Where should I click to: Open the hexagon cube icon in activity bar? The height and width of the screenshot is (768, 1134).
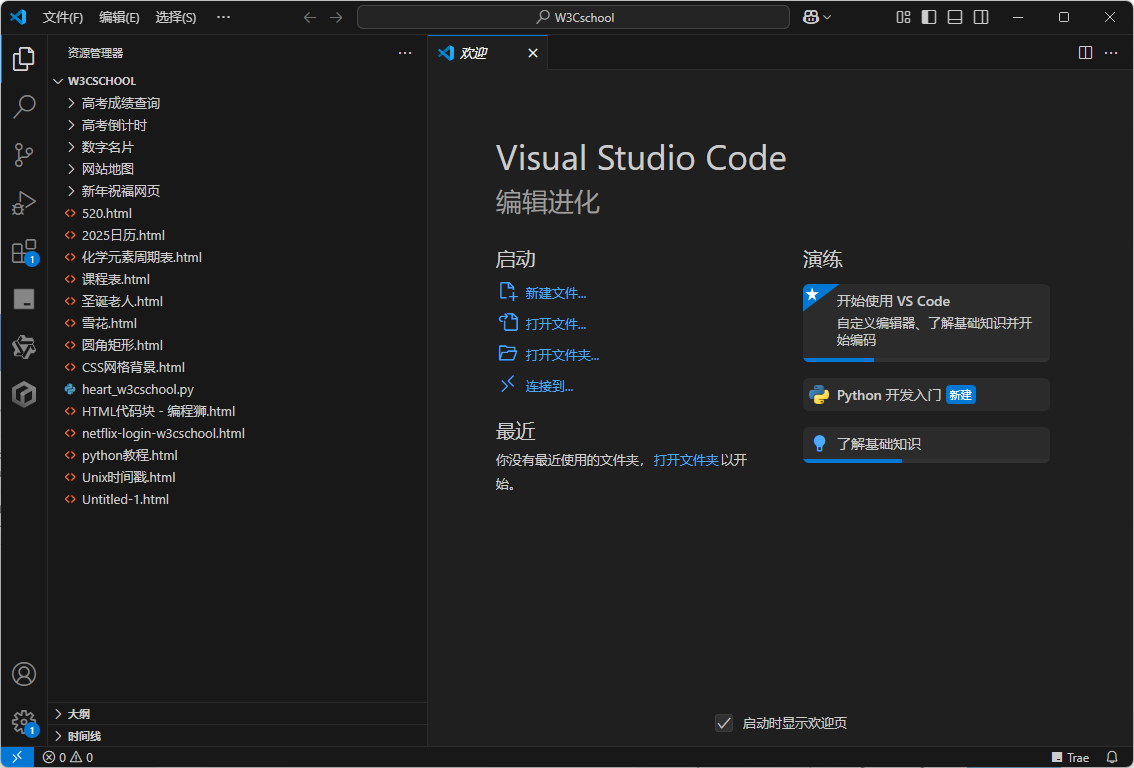24,395
